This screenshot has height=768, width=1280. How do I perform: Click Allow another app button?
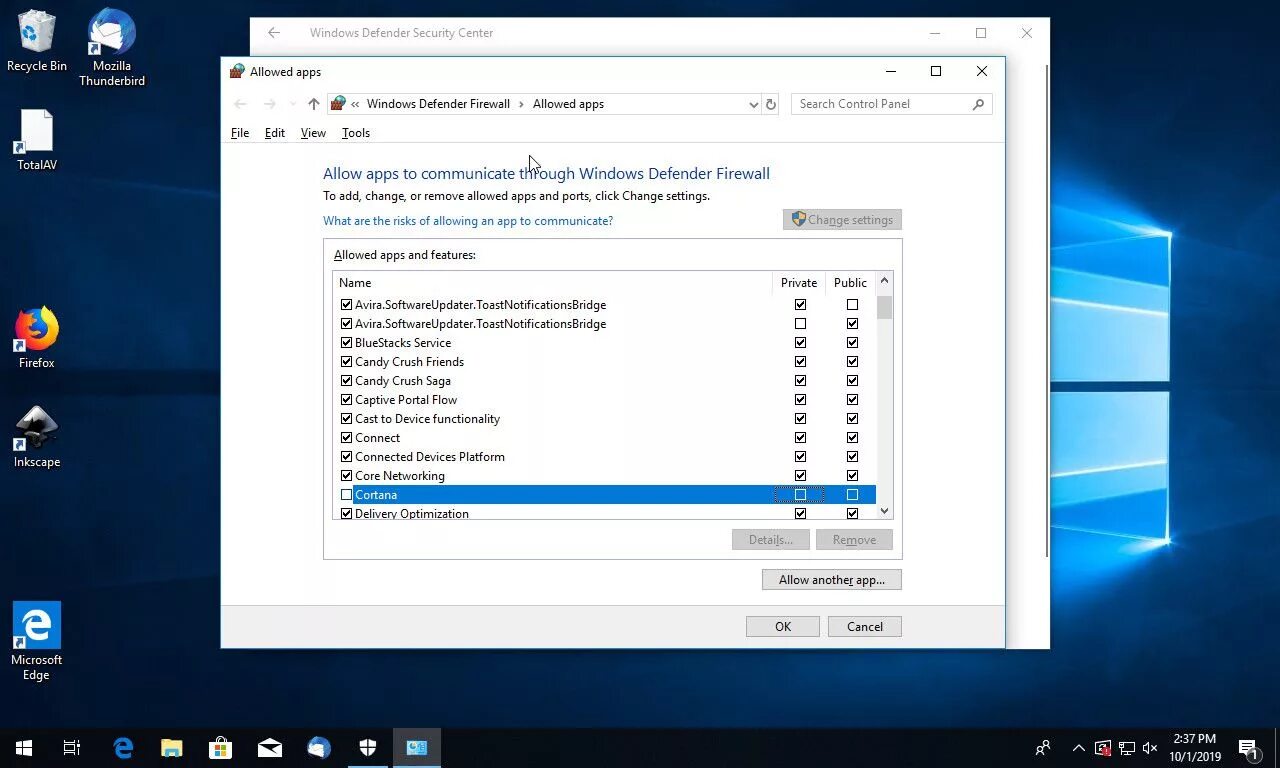pyautogui.click(x=832, y=580)
